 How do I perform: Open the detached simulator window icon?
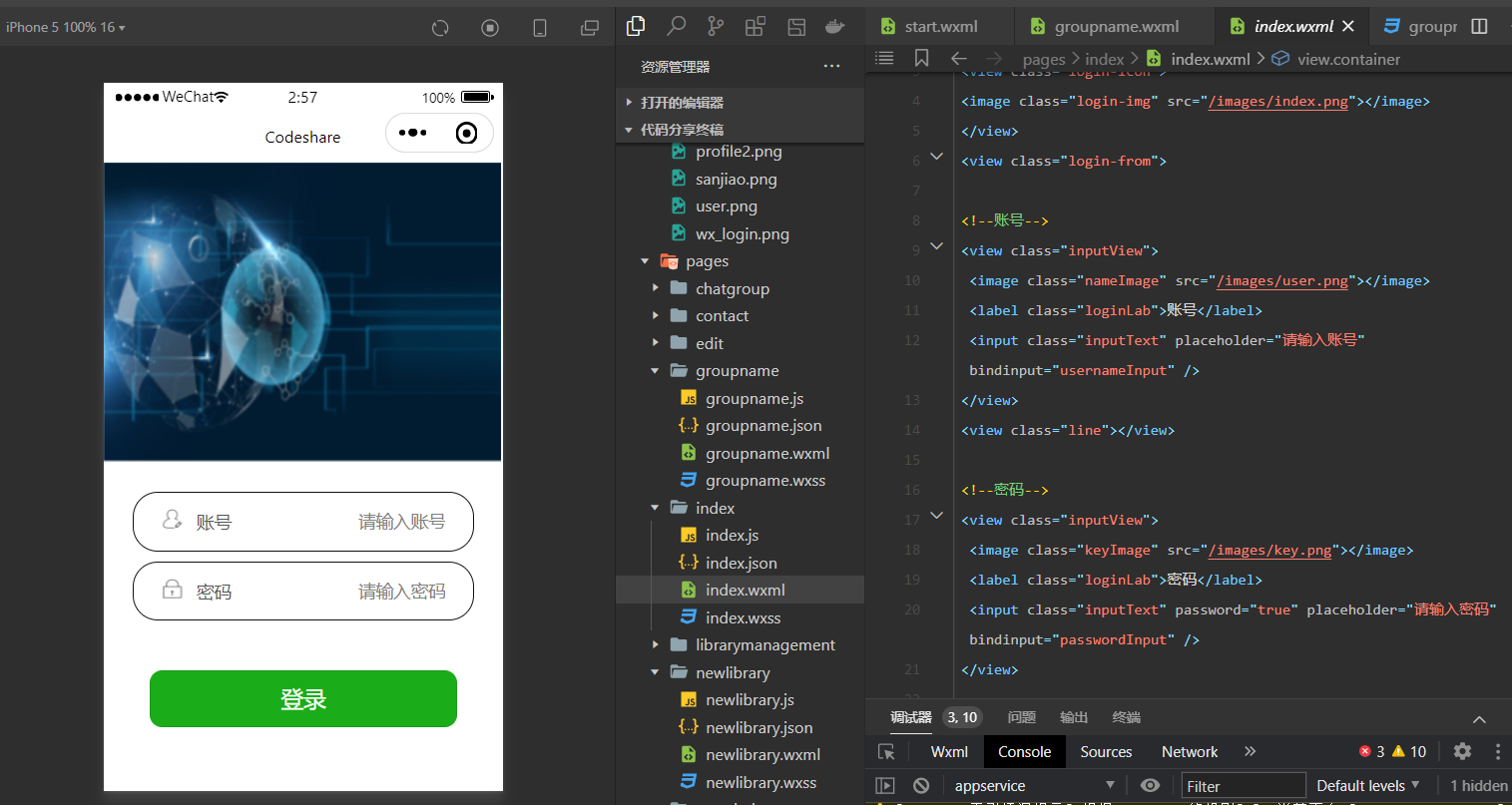pos(590,28)
